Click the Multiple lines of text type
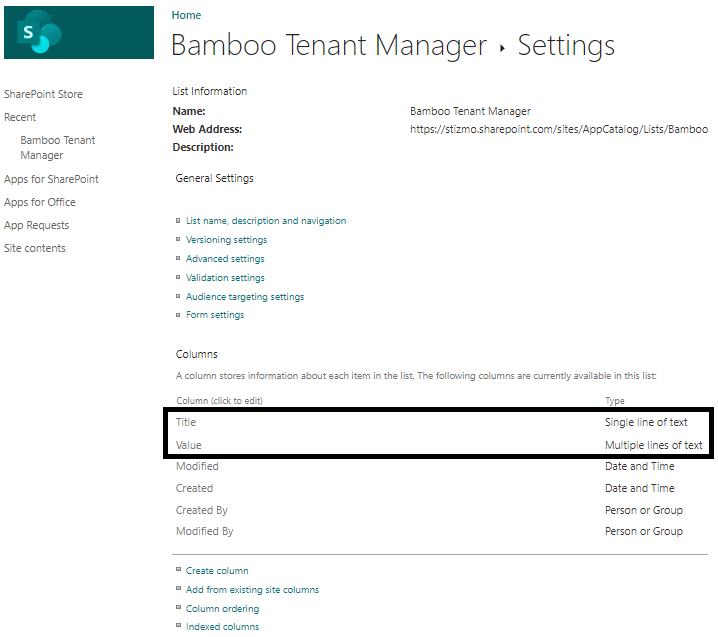This screenshot has height=637, width=718. coord(653,445)
